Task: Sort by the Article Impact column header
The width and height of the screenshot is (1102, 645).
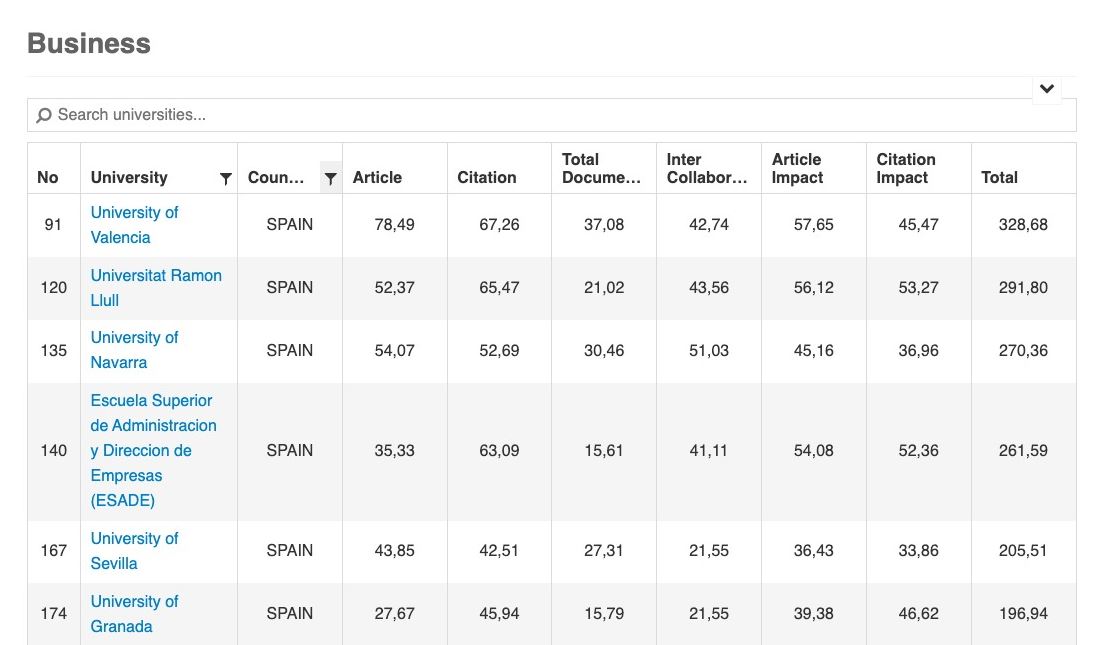Action: point(797,168)
